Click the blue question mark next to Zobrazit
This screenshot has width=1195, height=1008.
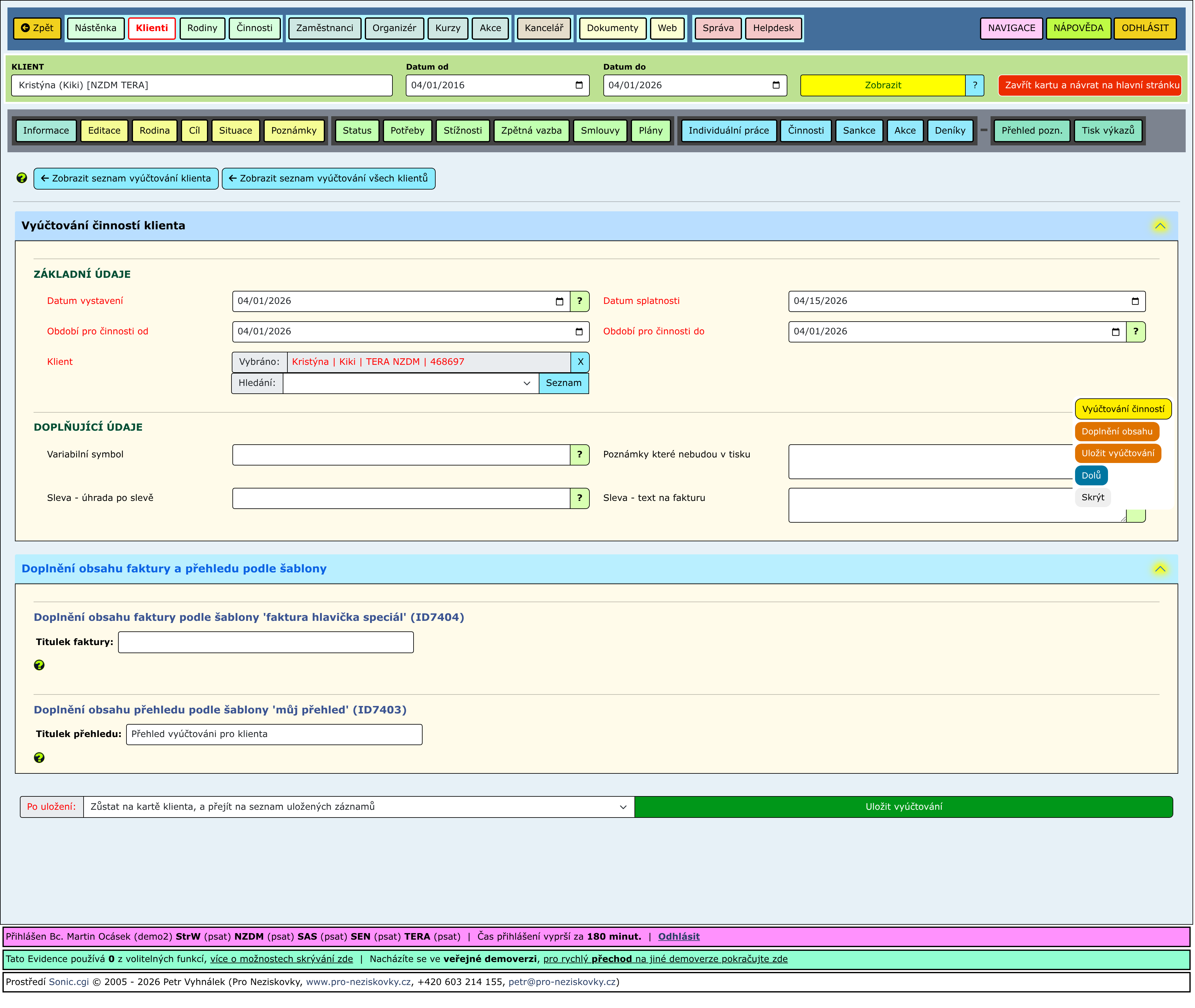click(975, 85)
